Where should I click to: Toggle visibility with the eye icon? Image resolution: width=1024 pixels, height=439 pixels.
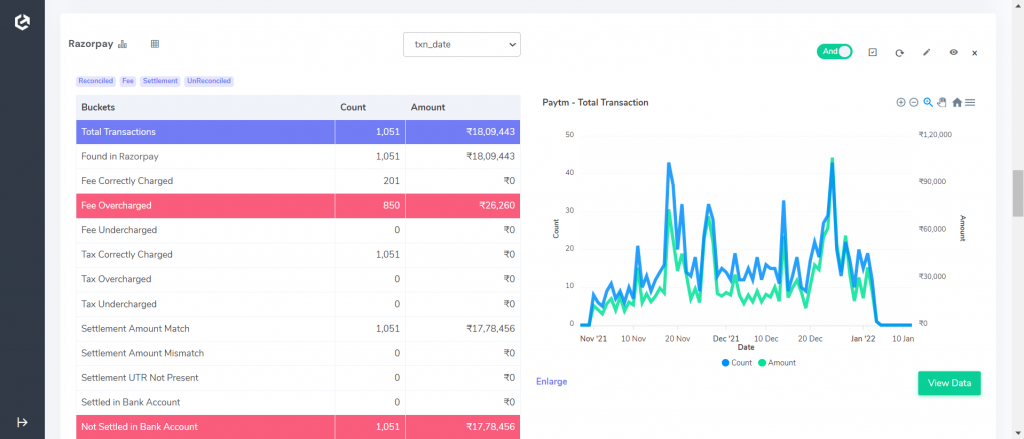(x=953, y=52)
